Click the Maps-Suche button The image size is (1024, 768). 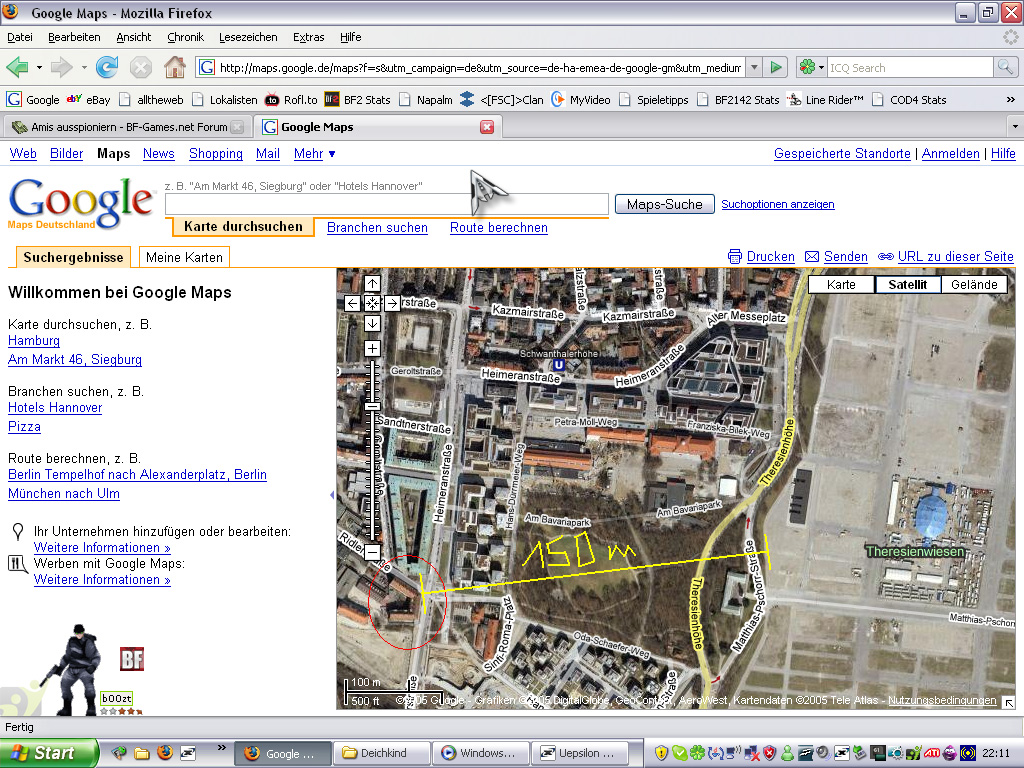tap(664, 204)
